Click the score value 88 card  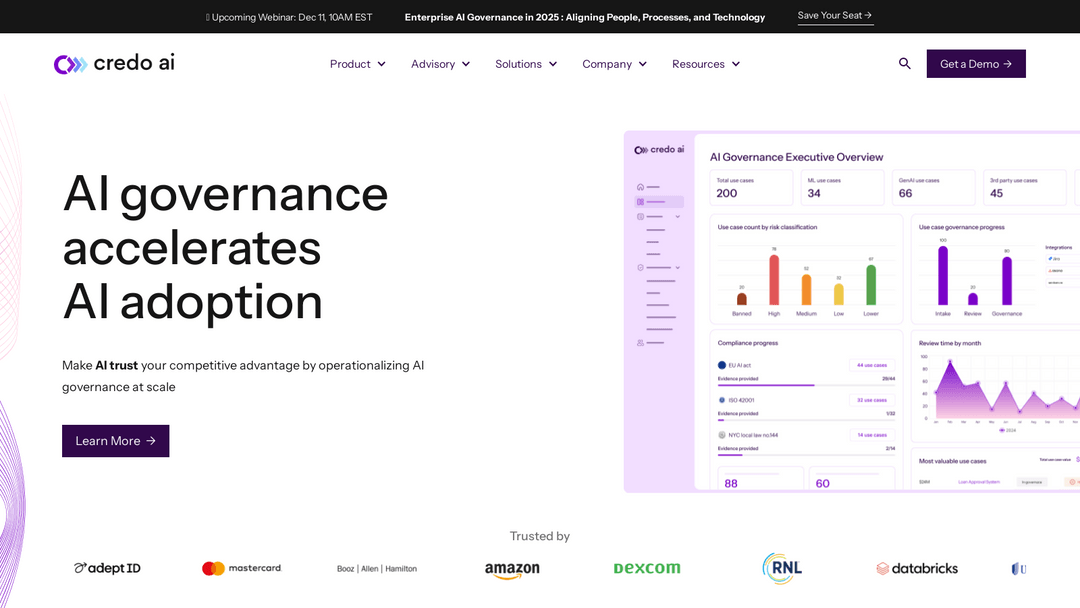760,479
